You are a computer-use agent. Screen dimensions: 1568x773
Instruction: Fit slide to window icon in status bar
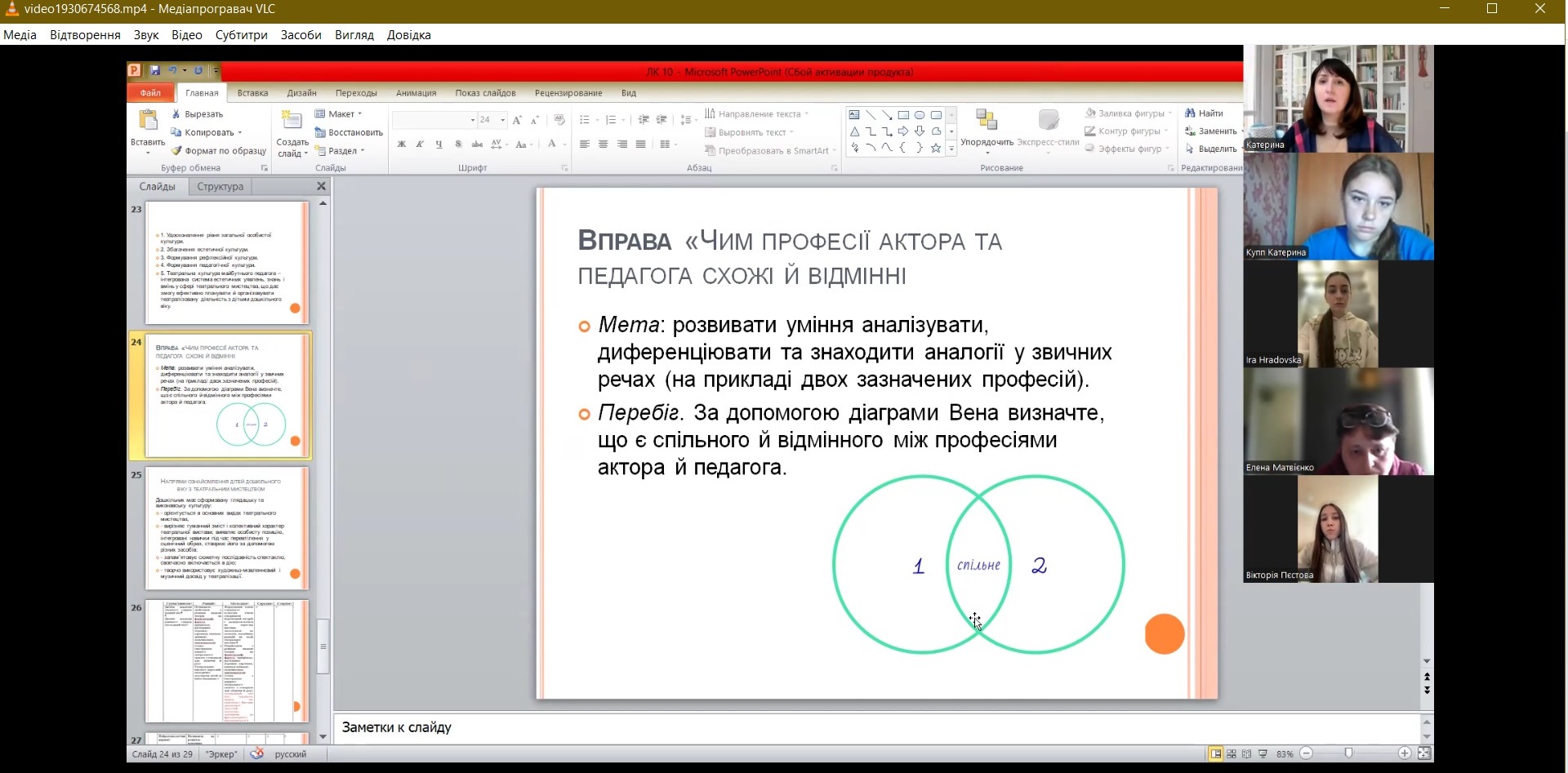click(x=1424, y=753)
